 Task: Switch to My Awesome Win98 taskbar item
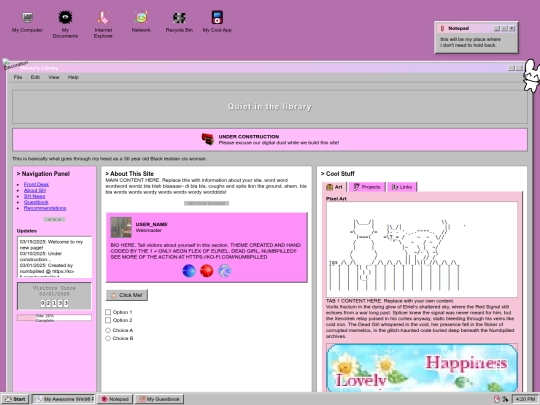(64, 399)
